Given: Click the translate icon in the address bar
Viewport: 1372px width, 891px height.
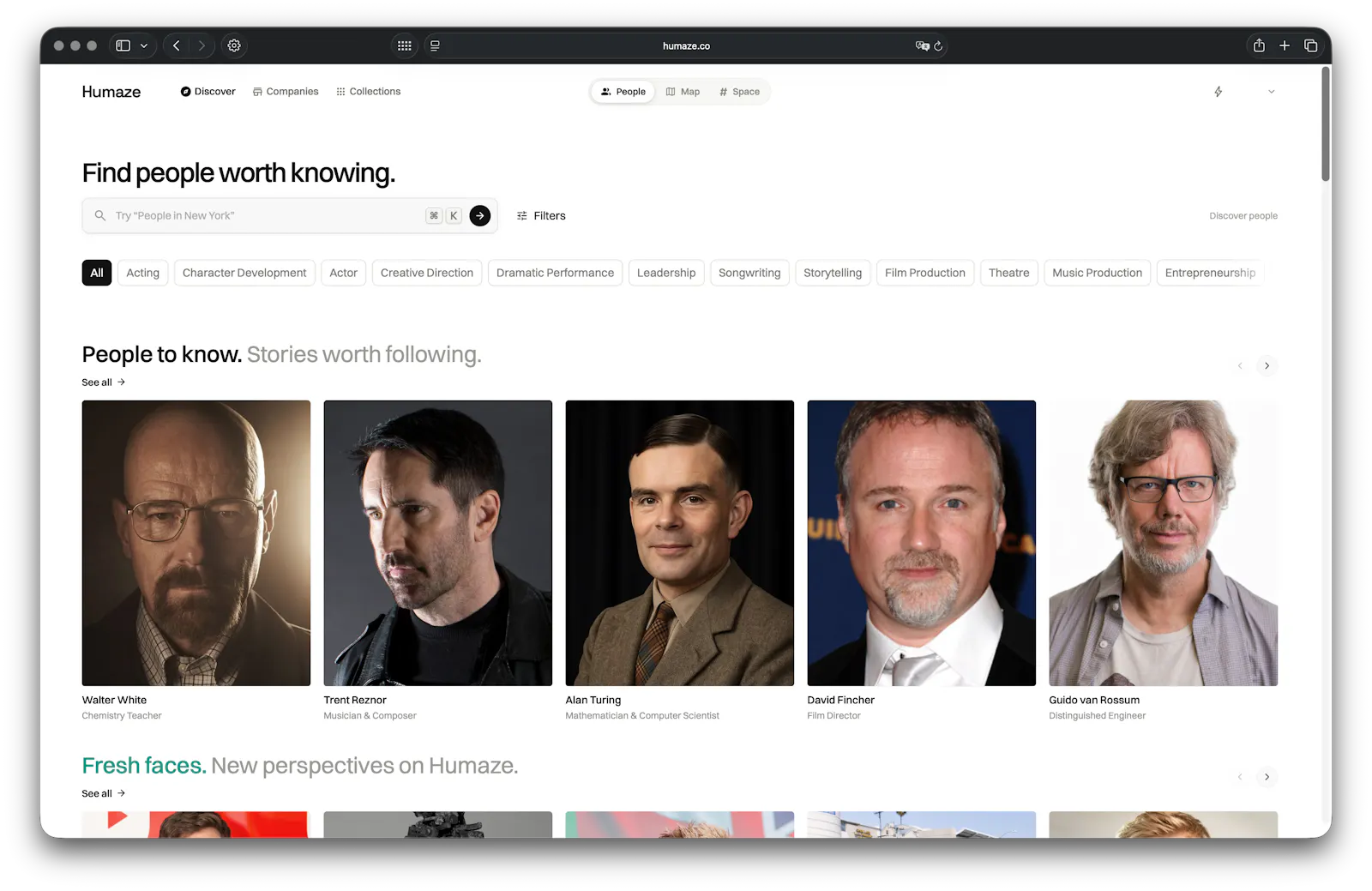Looking at the screenshot, I should point(922,45).
